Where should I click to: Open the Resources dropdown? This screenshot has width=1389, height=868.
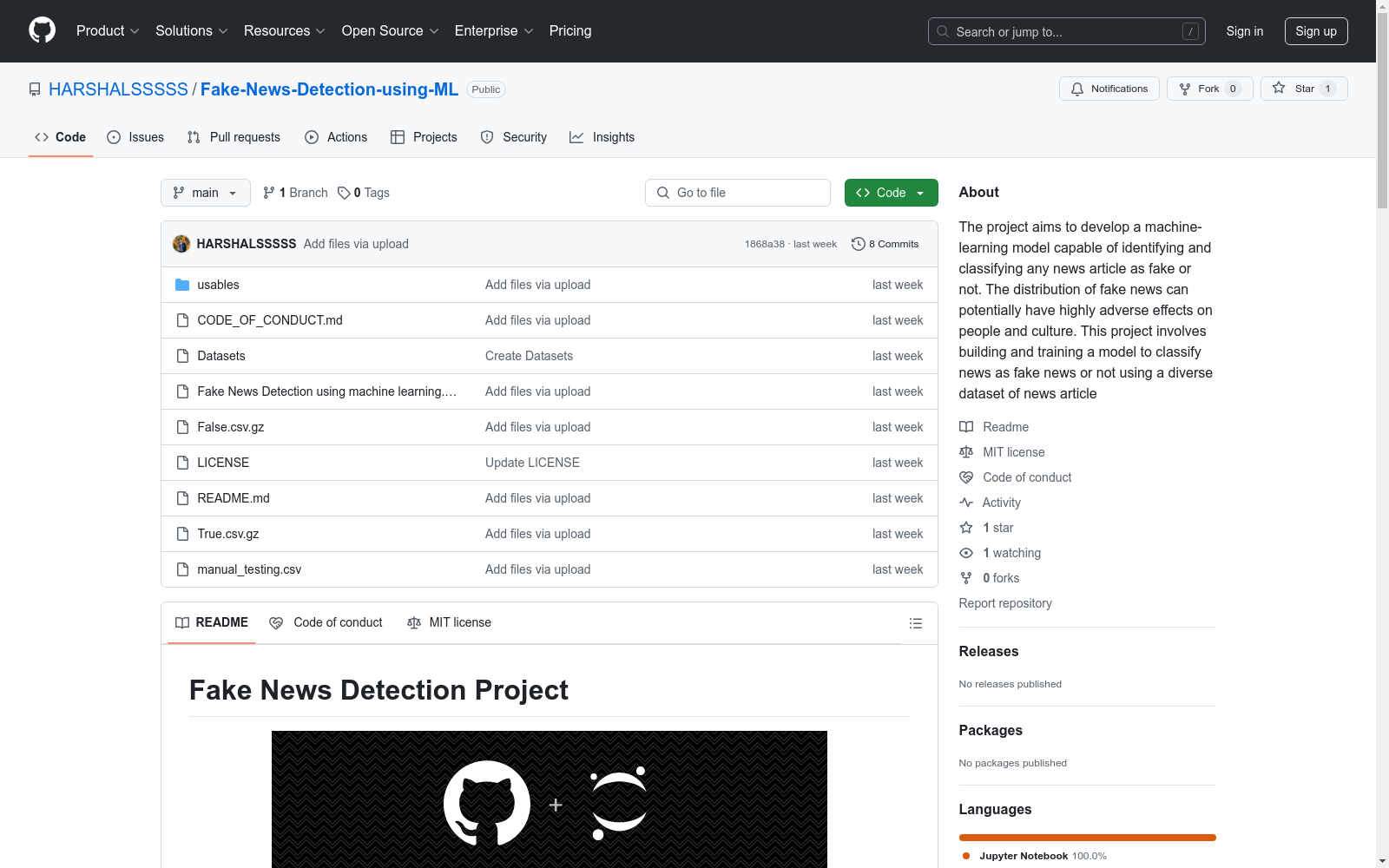coord(285,31)
